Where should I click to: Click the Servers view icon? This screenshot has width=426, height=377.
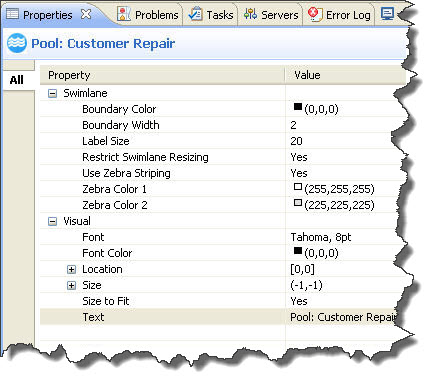tap(250, 14)
